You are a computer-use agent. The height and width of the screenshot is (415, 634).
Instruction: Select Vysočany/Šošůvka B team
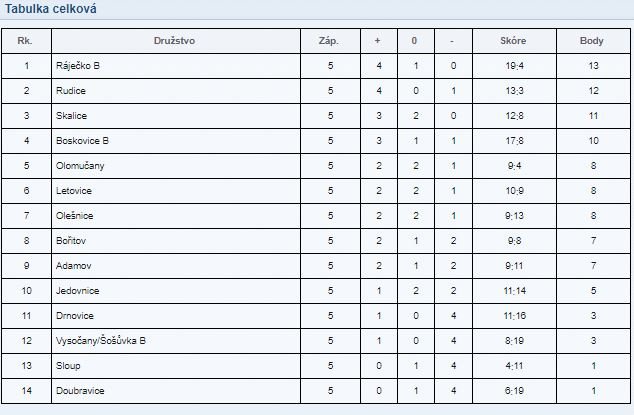[x=101, y=341]
